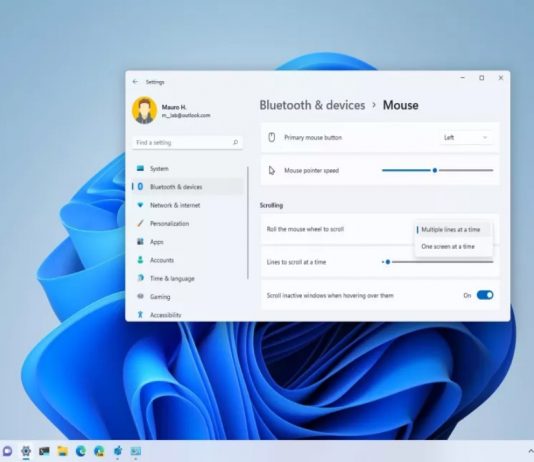Image resolution: width=534 pixels, height=462 pixels.
Task: Click the Bluetooth icon in sidebar
Action: pyautogui.click(x=140, y=187)
